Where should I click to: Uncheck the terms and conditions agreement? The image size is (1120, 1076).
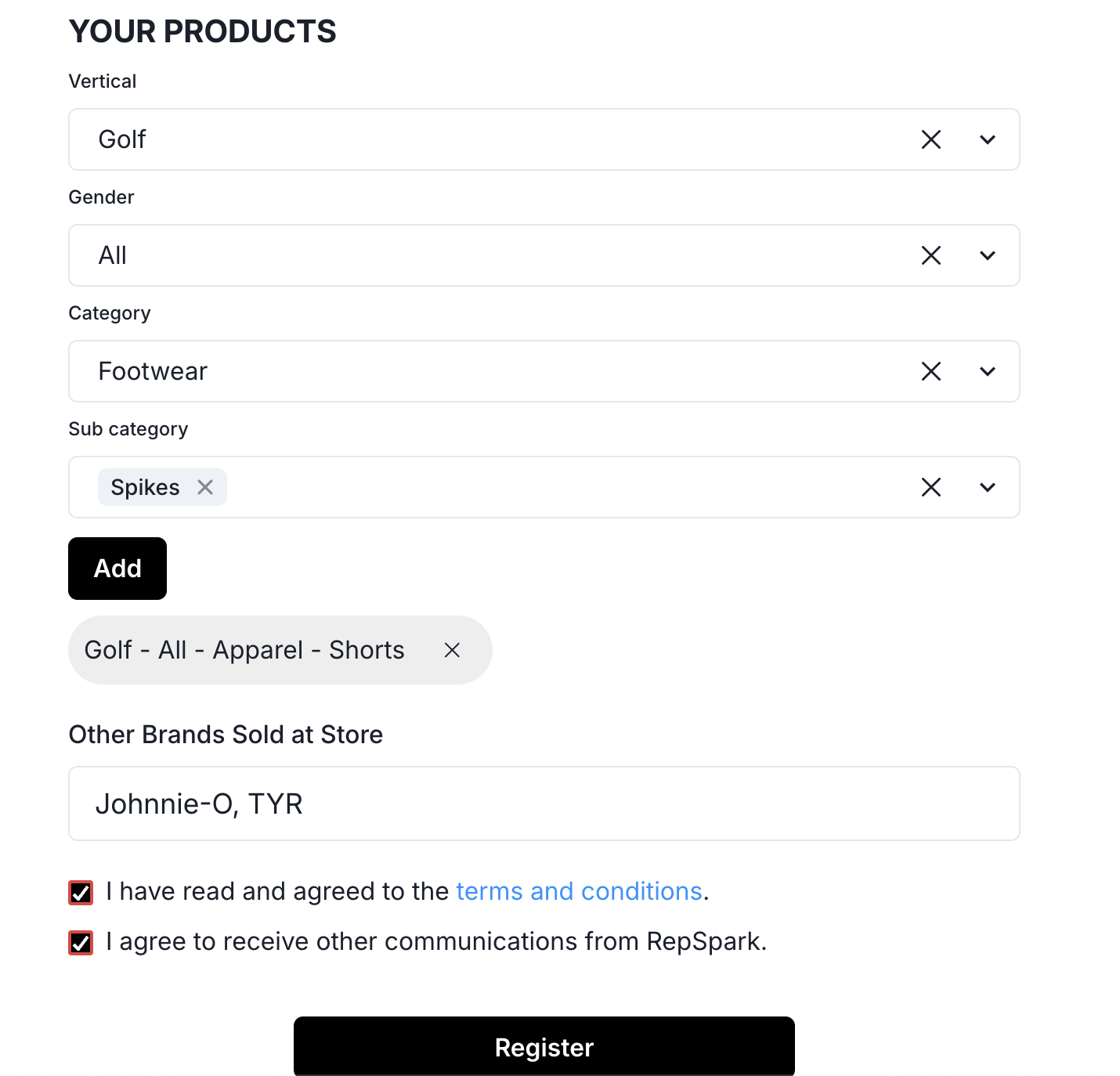pyautogui.click(x=80, y=891)
